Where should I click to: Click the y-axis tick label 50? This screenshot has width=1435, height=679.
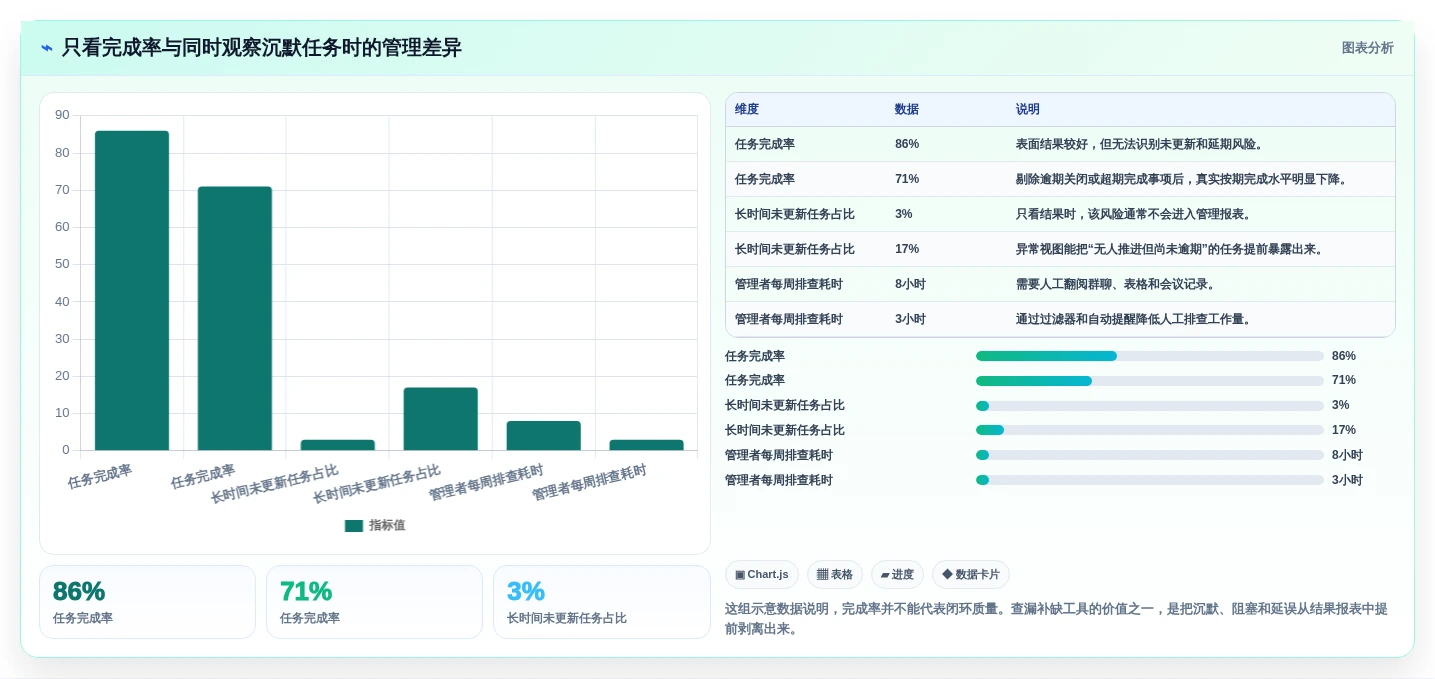point(62,264)
